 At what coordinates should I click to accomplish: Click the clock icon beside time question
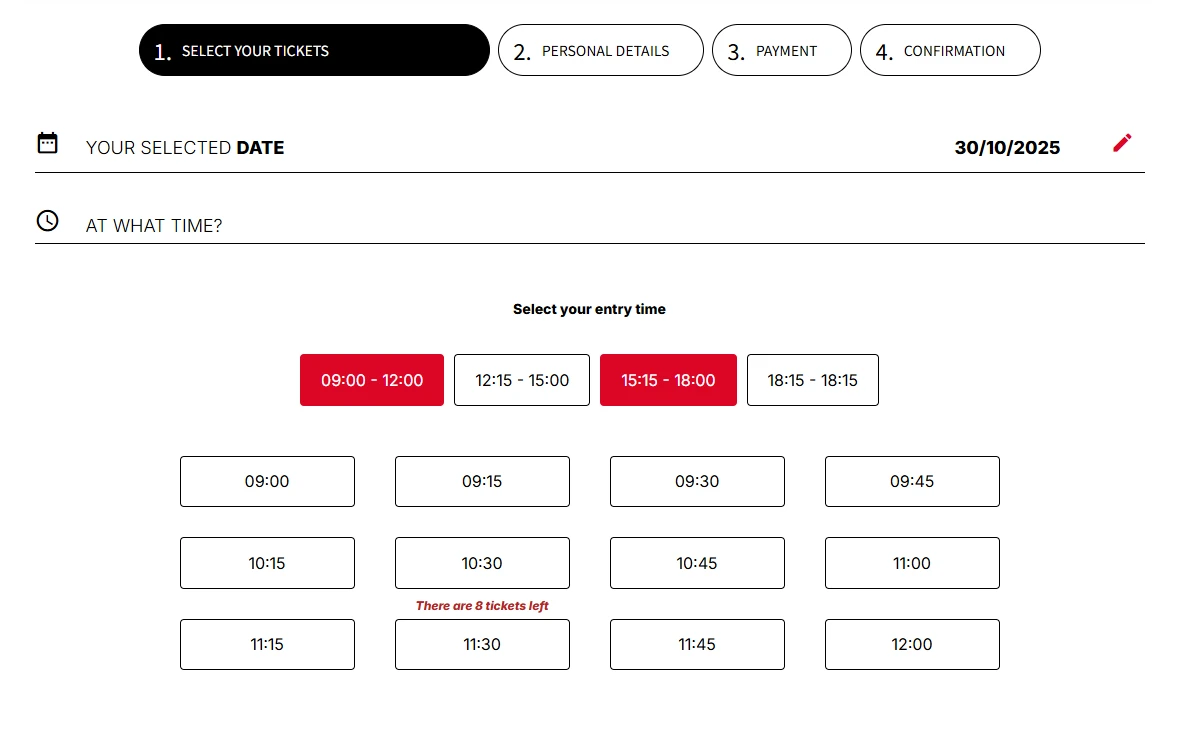47,221
